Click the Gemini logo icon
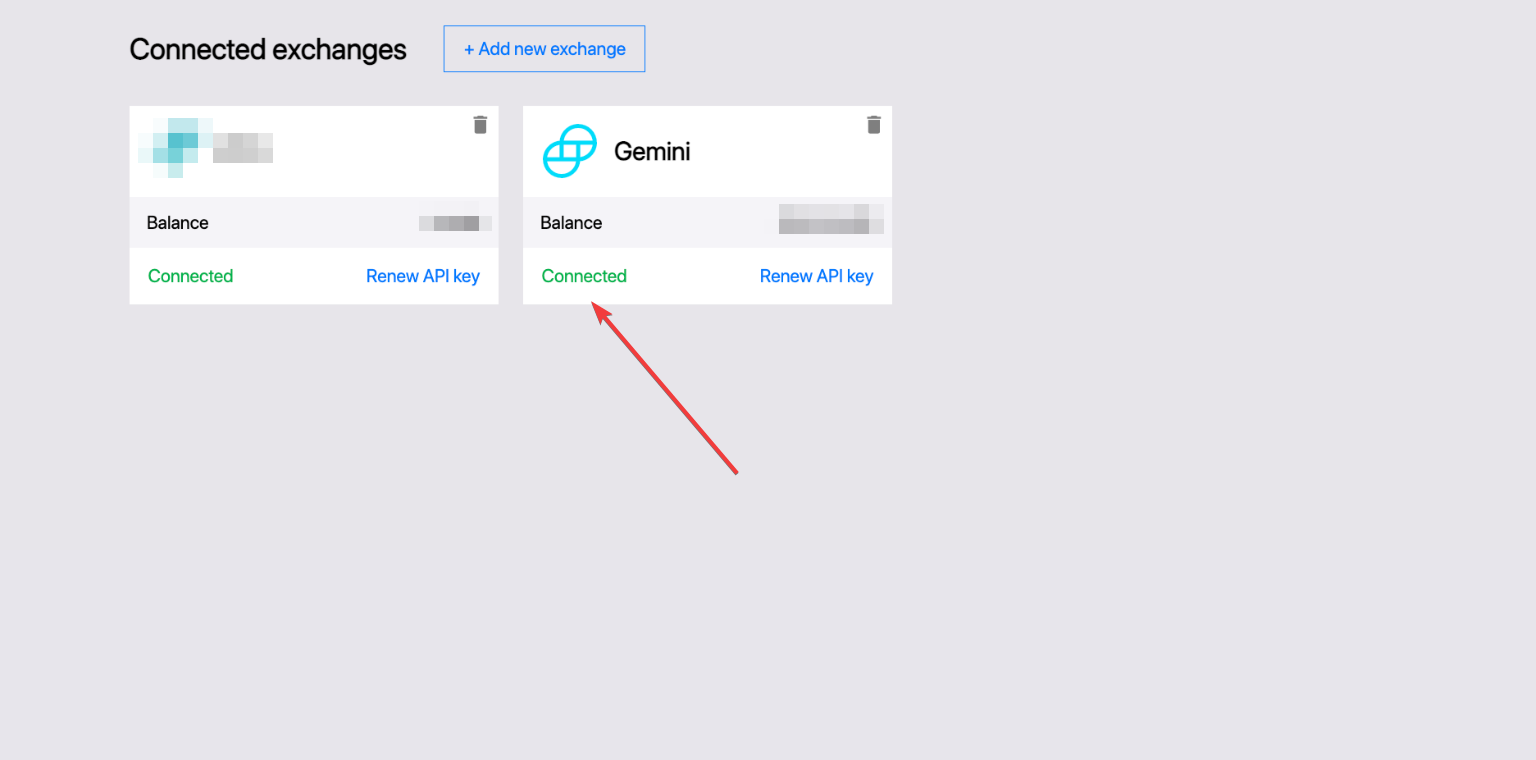This screenshot has width=1536, height=760. (569, 152)
